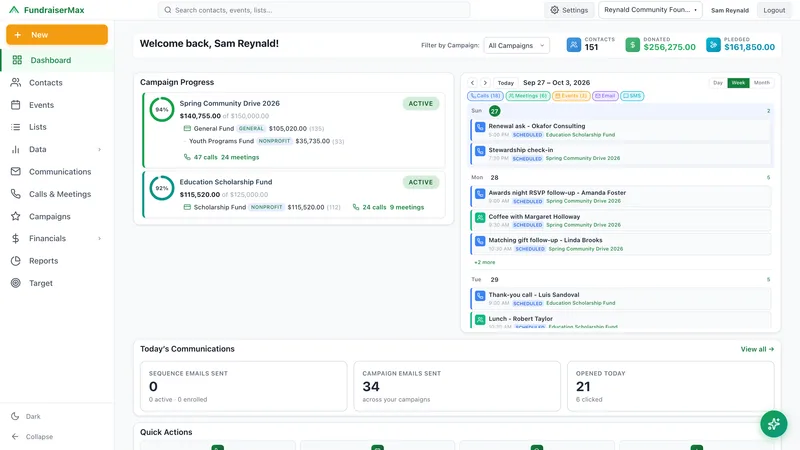Click the Communications envelope icon
The width and height of the screenshot is (800, 450).
click(x=16, y=172)
